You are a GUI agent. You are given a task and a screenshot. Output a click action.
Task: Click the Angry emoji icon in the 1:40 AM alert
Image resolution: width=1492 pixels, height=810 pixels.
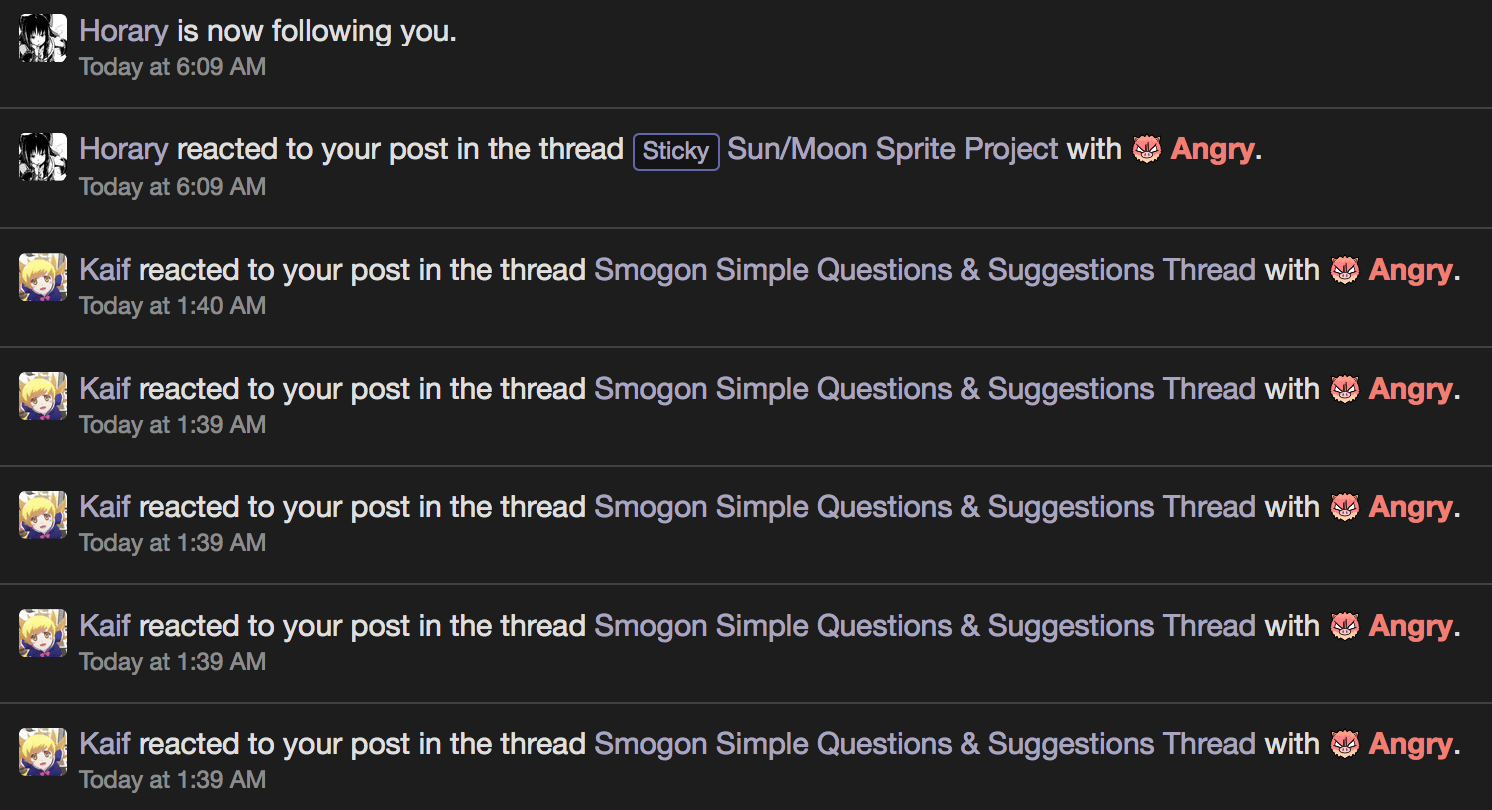click(1345, 270)
